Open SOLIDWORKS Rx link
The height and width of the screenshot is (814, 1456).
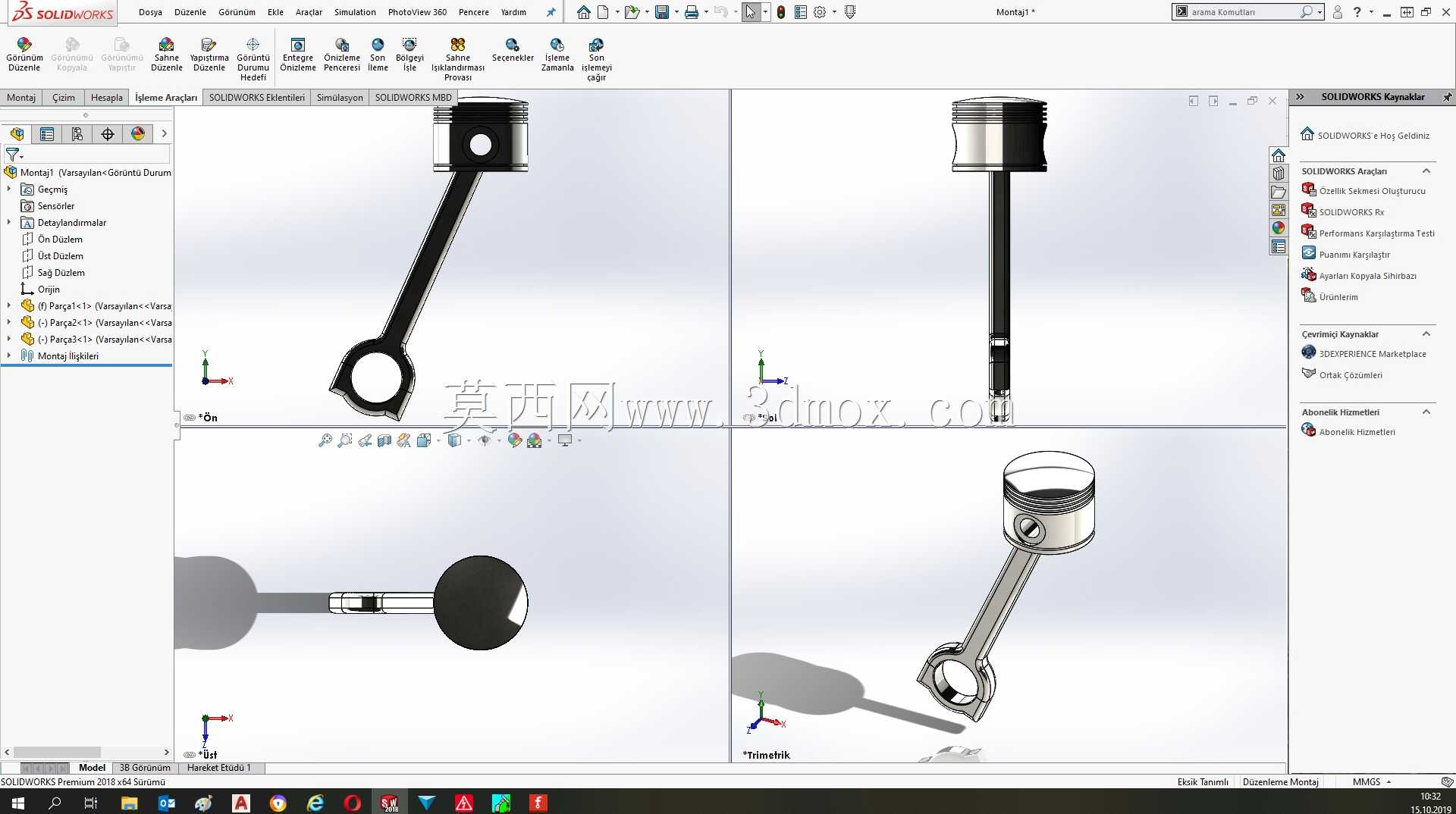(1351, 212)
